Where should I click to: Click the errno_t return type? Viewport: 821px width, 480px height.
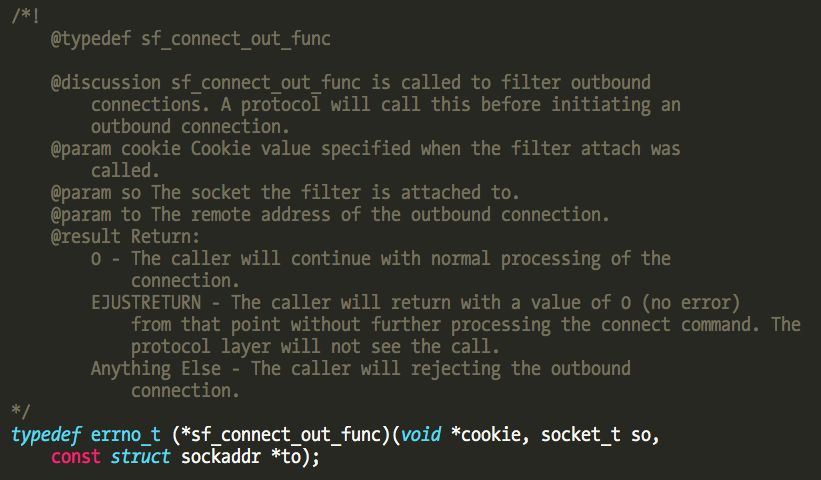[121, 436]
